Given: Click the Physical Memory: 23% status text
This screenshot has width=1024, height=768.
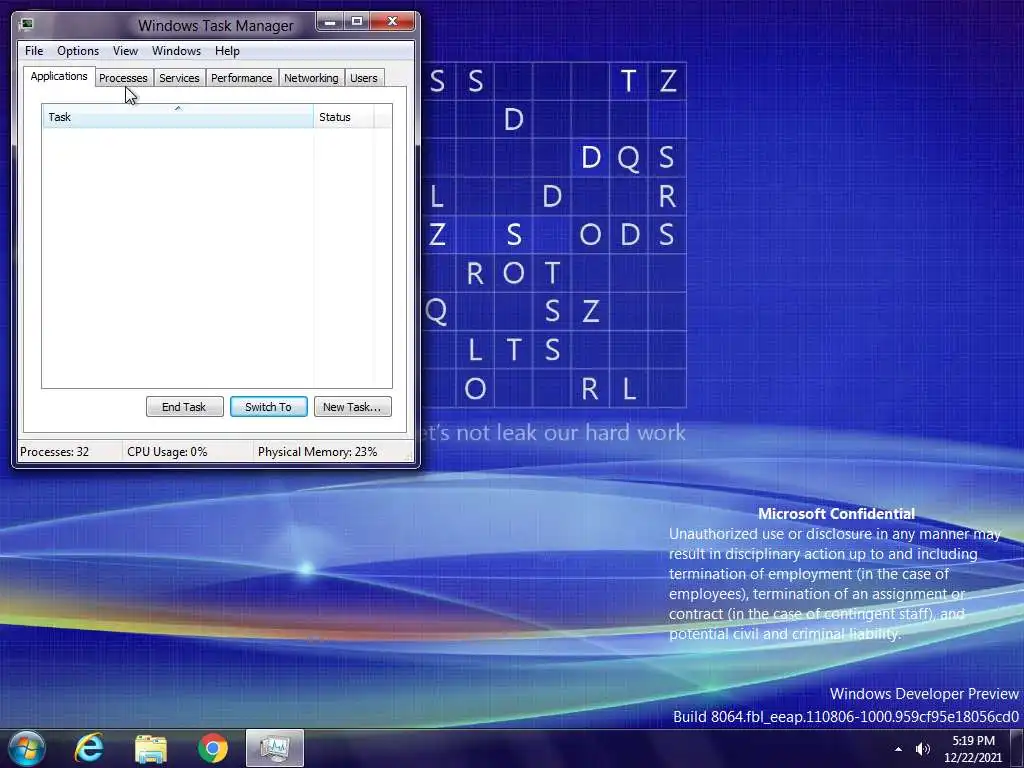Looking at the screenshot, I should coord(317,452).
